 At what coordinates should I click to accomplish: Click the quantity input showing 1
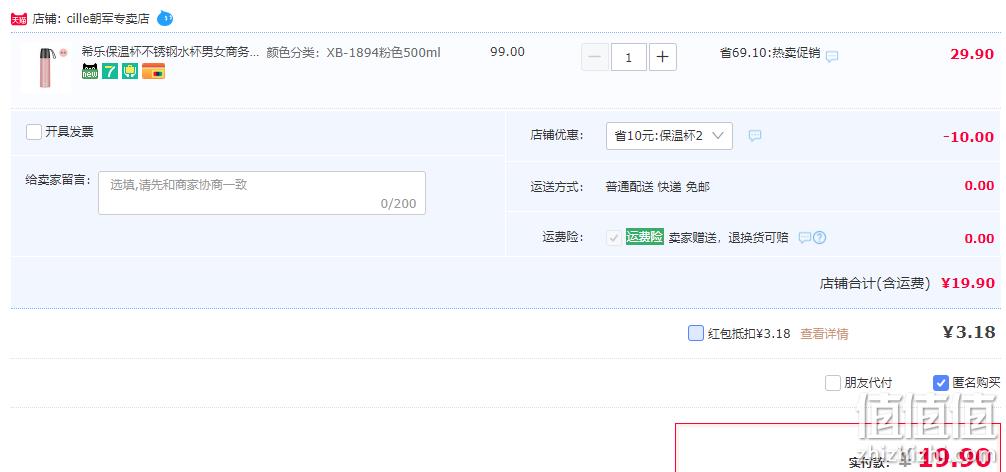(x=629, y=57)
